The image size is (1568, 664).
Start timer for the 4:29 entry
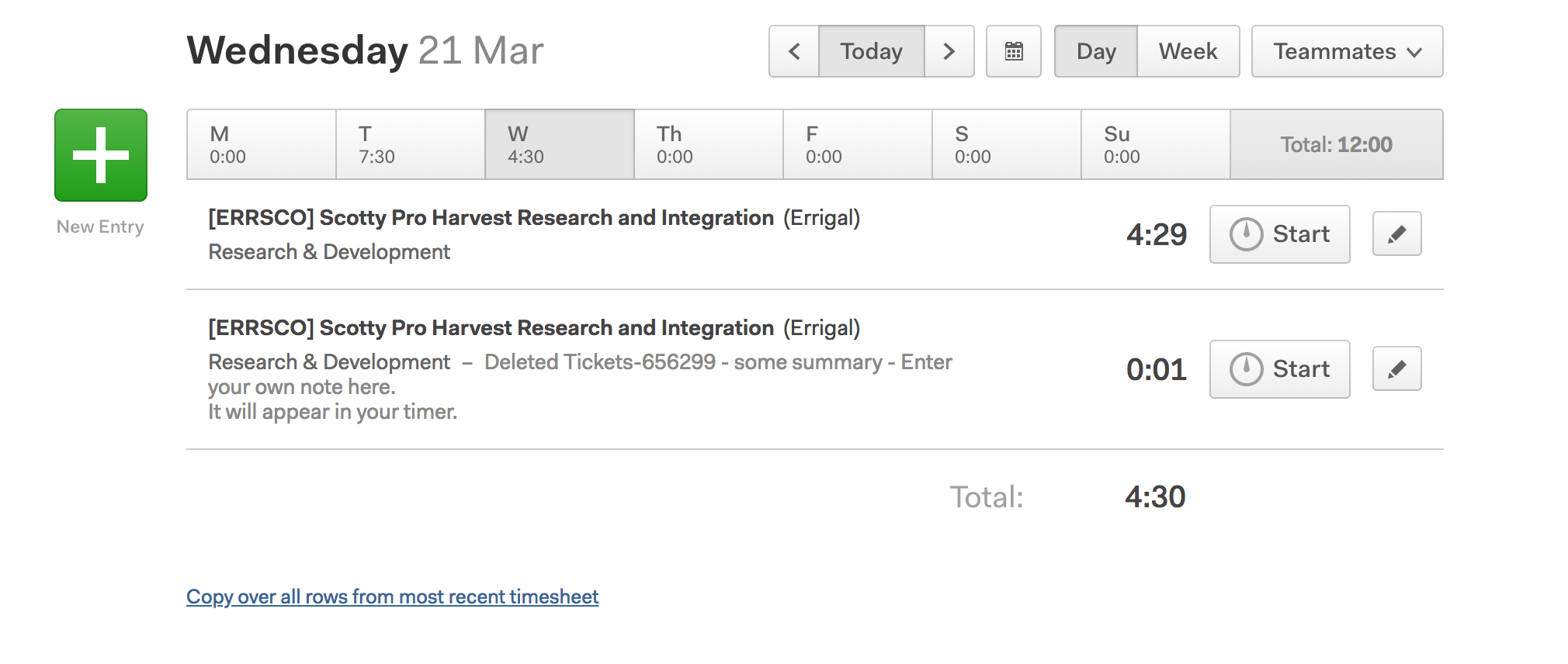click(x=1279, y=234)
